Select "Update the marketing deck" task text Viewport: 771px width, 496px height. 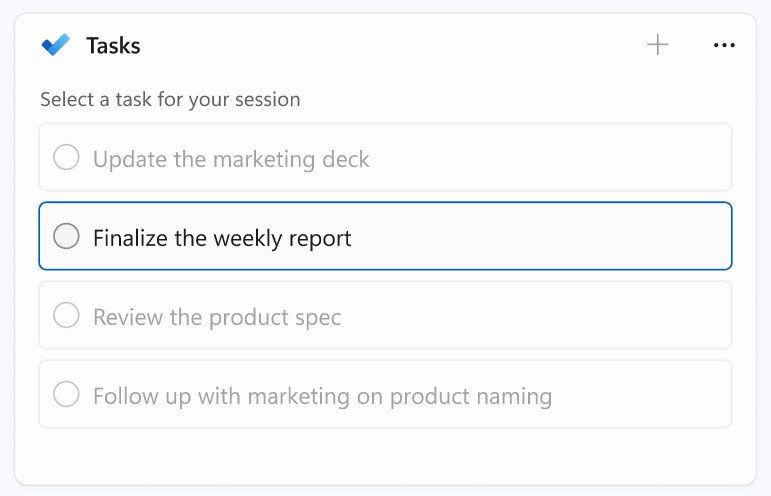pos(231,159)
